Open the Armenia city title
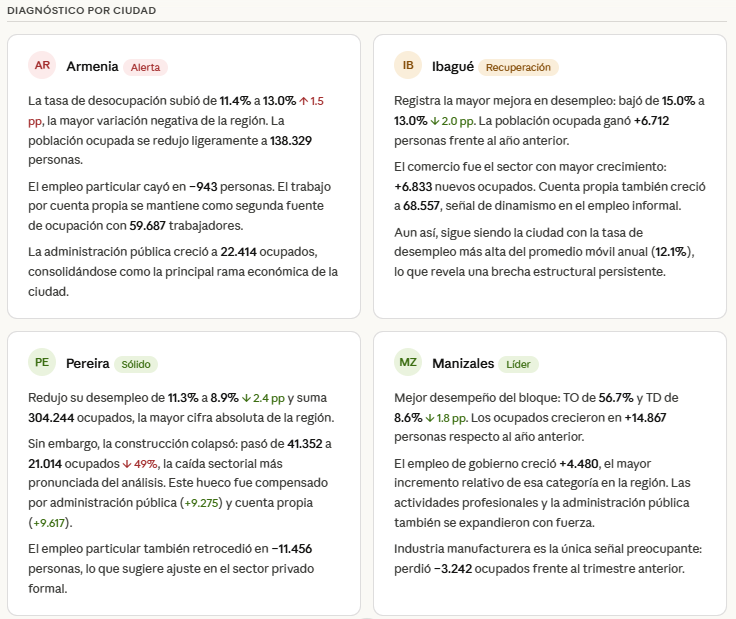 (x=92, y=66)
